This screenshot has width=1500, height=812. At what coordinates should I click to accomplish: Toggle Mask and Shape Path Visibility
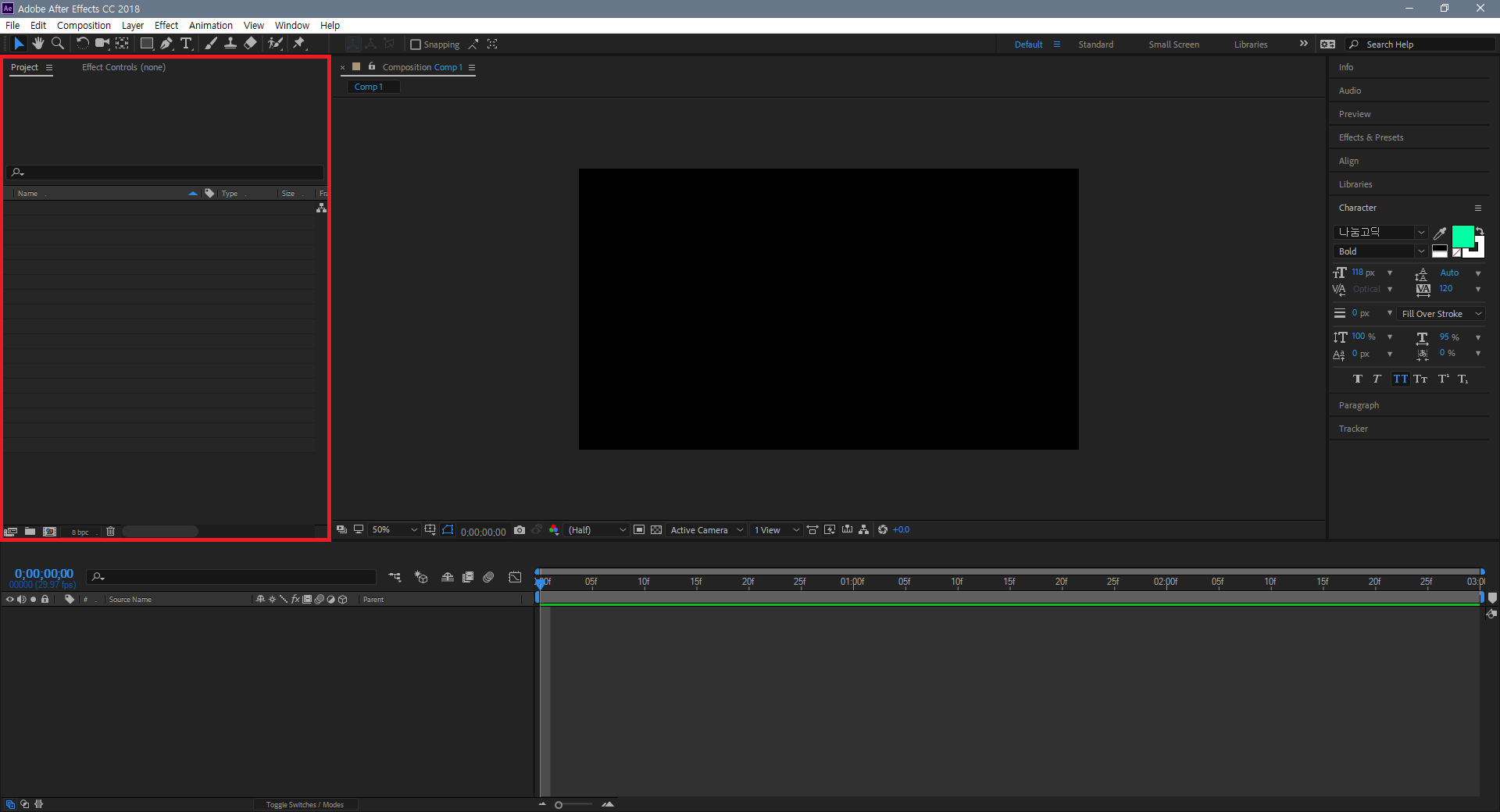pyautogui.click(x=448, y=530)
